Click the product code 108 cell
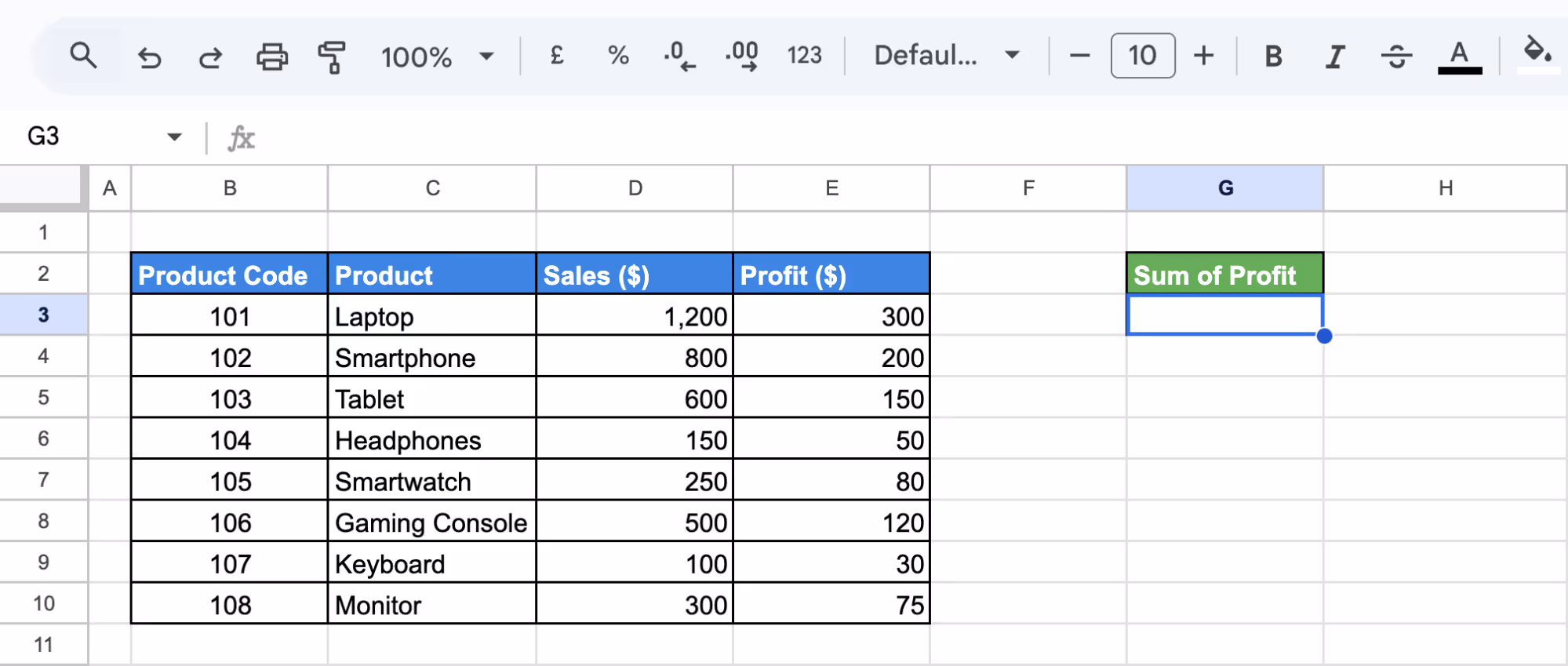 pos(229,604)
